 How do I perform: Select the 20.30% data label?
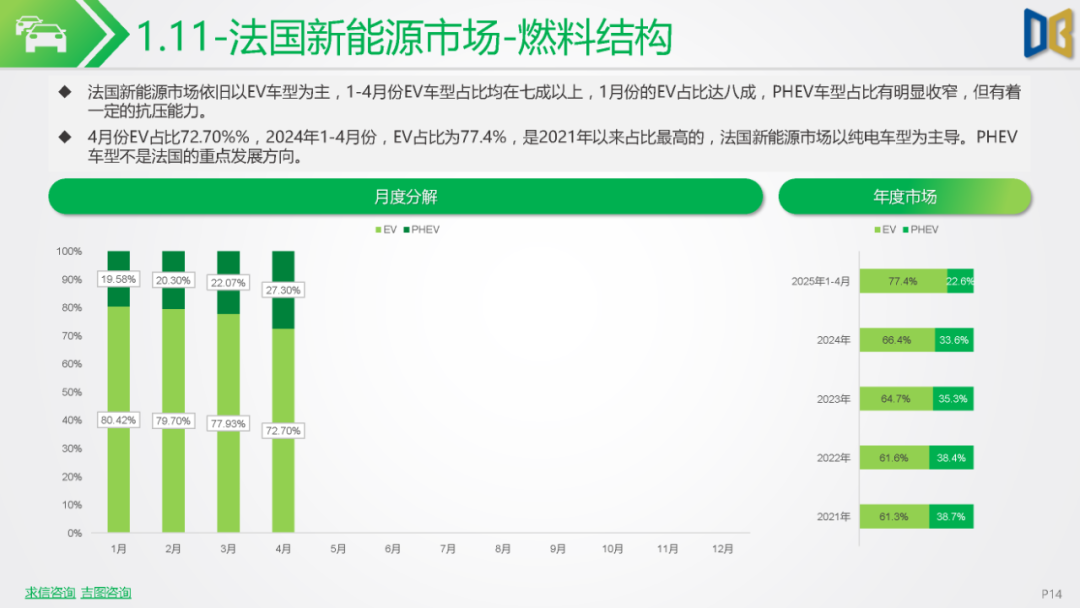[x=173, y=280]
